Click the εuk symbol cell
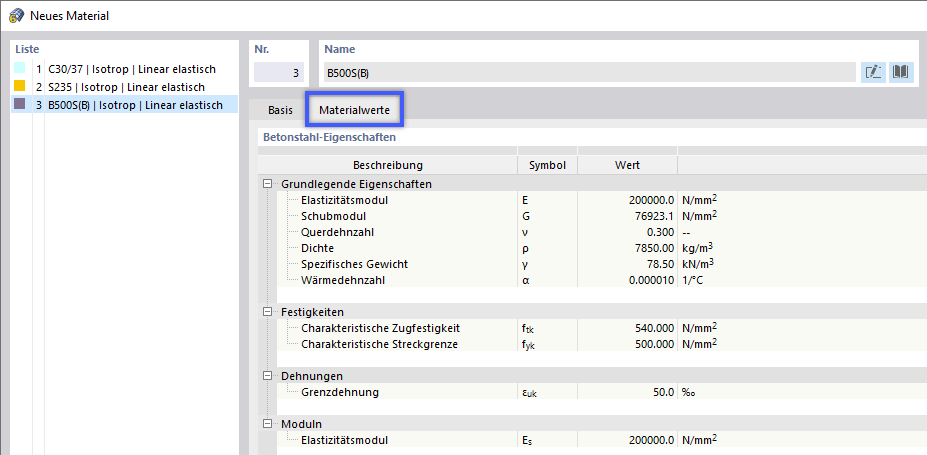Image resolution: width=927 pixels, height=455 pixels. pos(547,392)
